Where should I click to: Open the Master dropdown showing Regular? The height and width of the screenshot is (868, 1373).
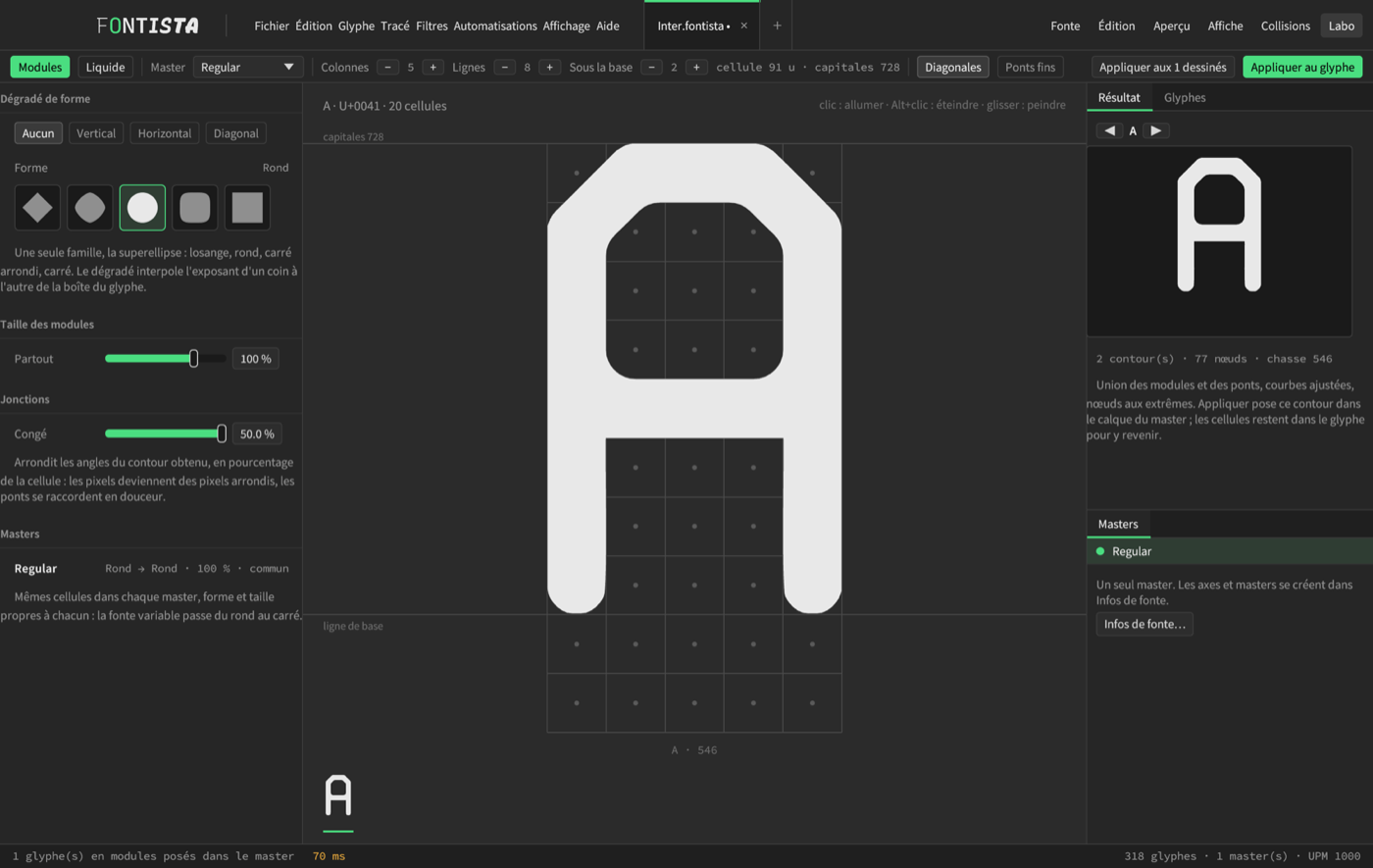(248, 67)
